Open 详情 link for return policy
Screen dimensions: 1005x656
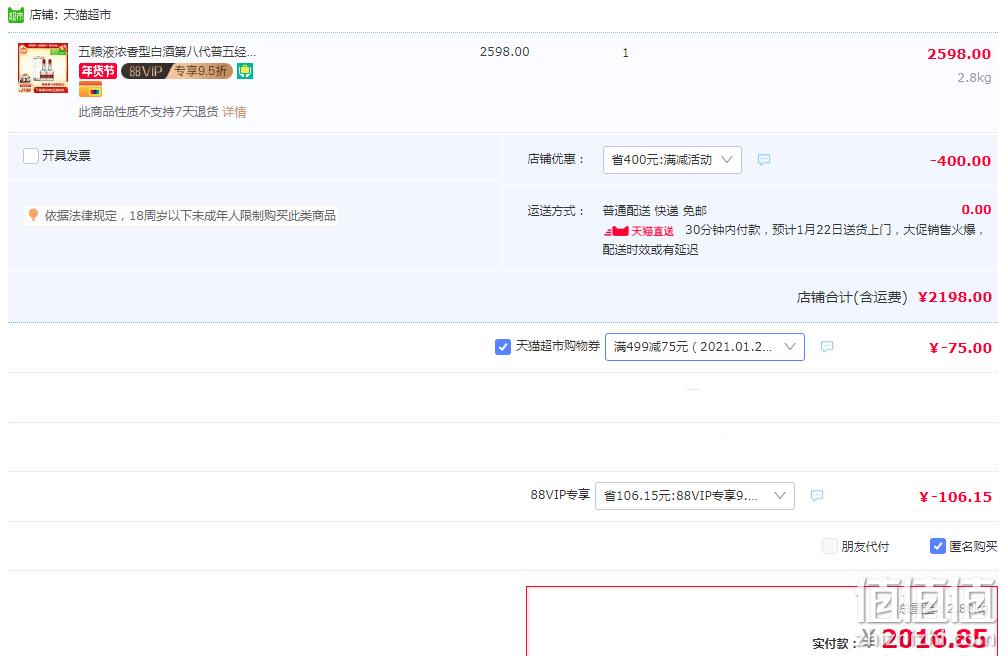point(234,112)
